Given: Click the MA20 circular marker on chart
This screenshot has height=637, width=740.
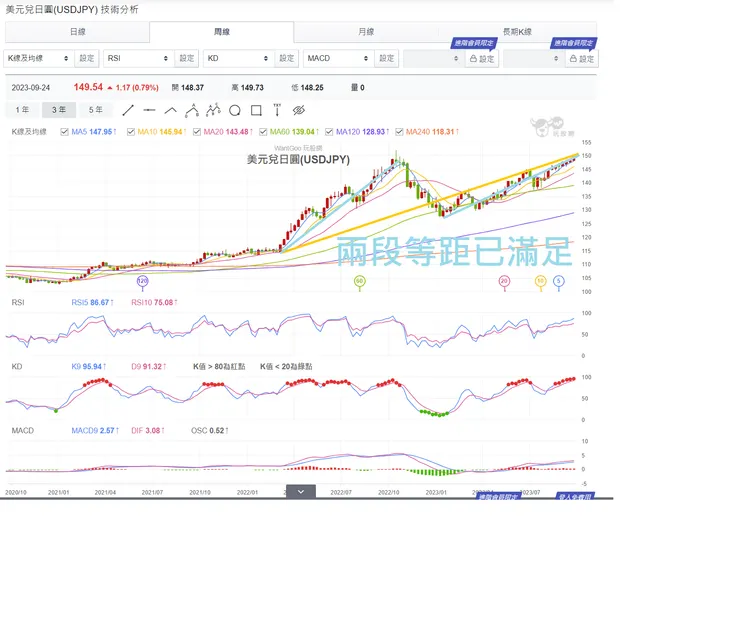Looking at the screenshot, I should 504,281.
